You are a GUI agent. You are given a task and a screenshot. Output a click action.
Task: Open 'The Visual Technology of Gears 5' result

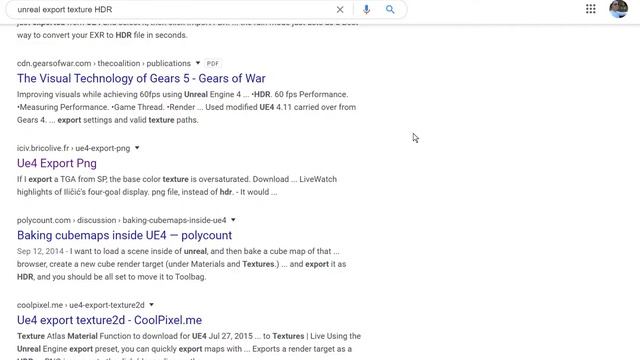click(x=141, y=78)
